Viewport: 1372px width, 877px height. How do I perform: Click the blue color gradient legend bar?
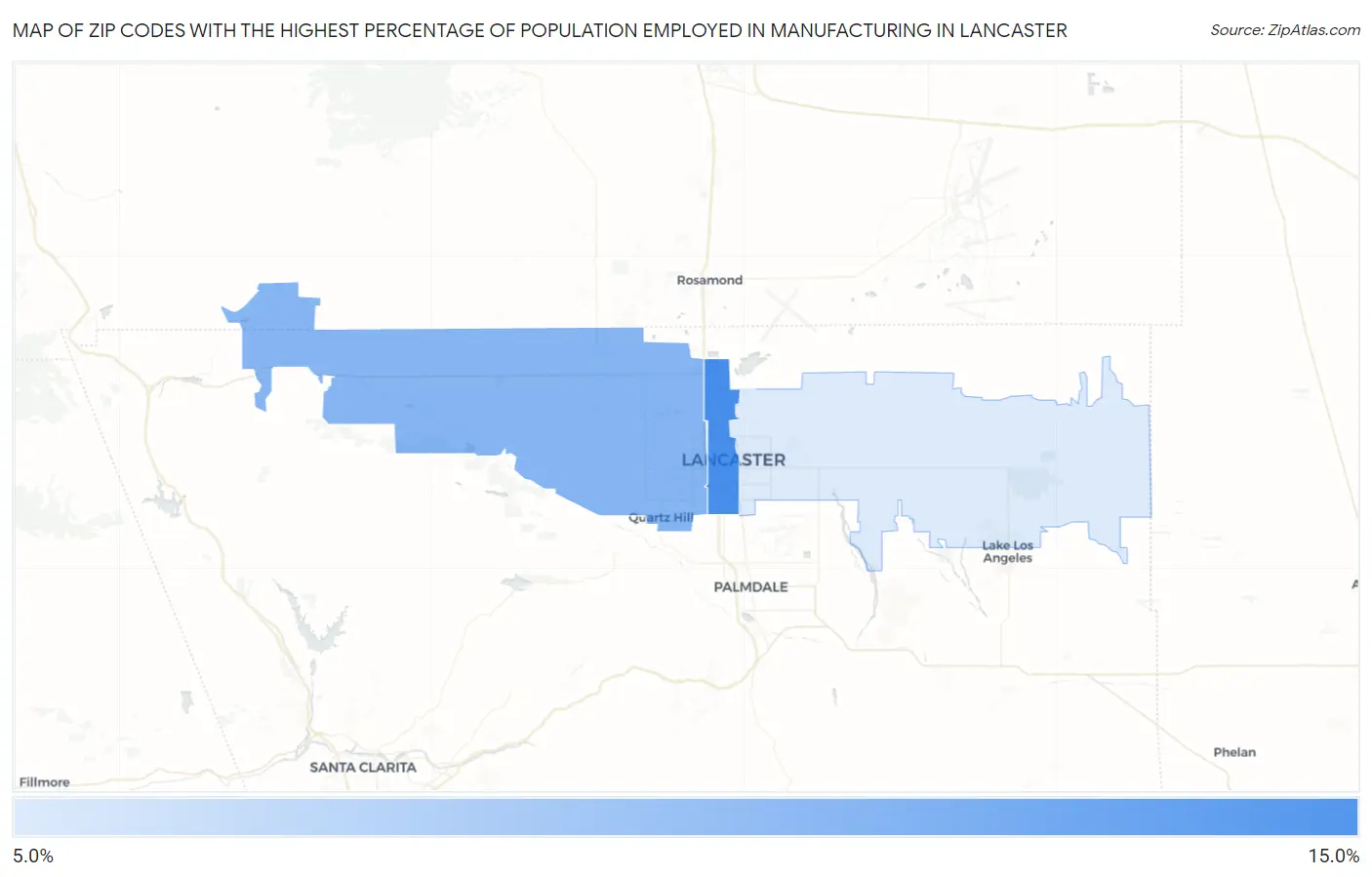685,817
